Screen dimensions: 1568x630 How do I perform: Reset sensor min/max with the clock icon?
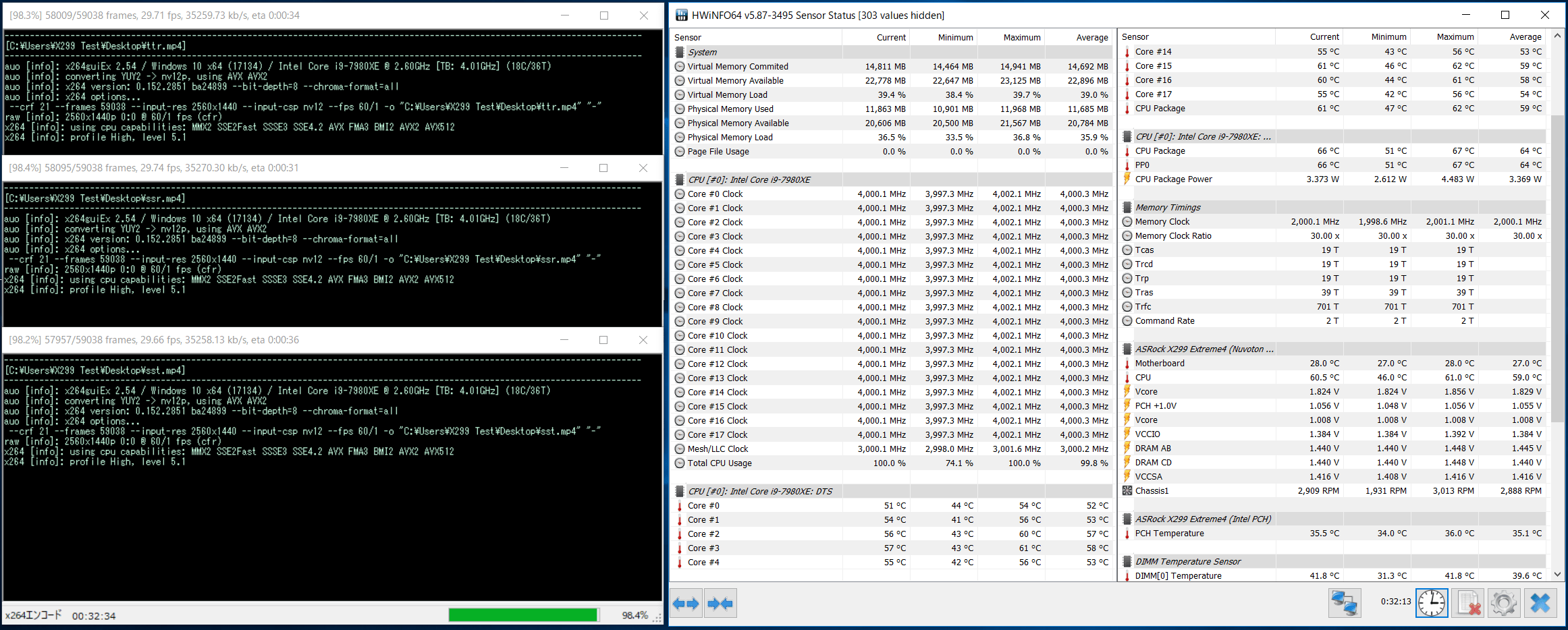1431,602
